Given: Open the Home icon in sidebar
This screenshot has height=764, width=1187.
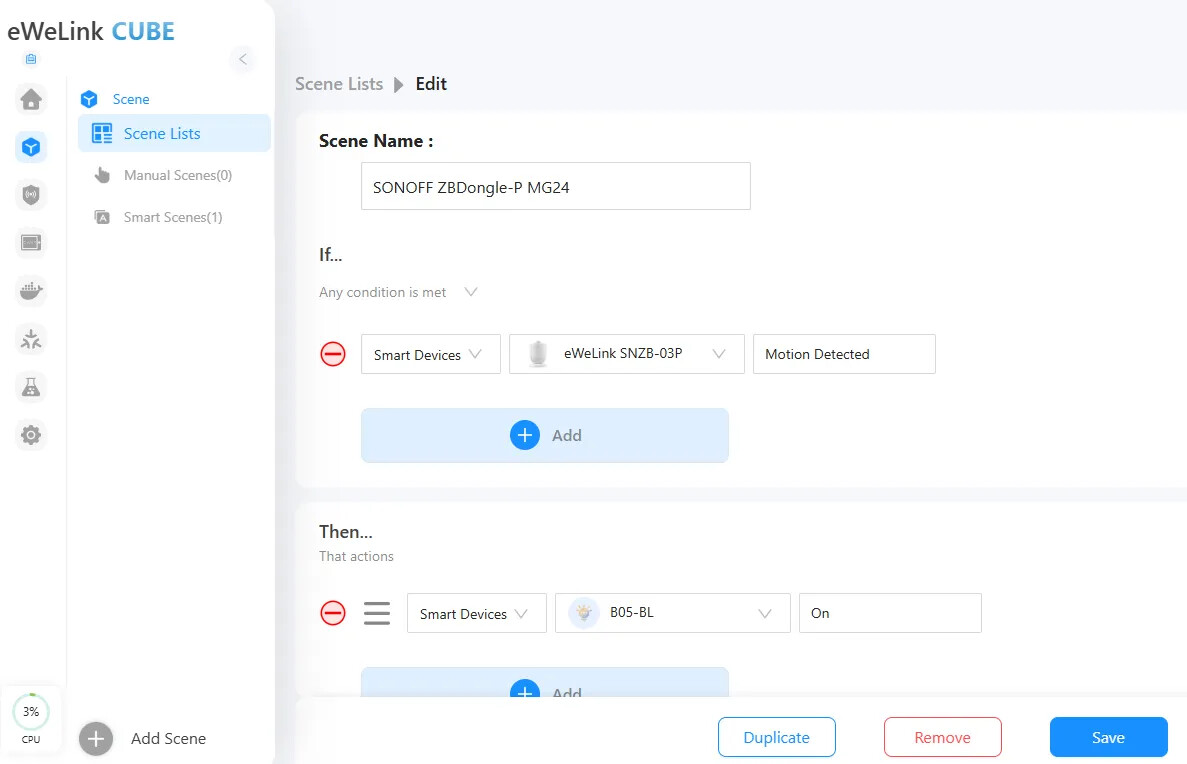Looking at the screenshot, I should coord(32,99).
